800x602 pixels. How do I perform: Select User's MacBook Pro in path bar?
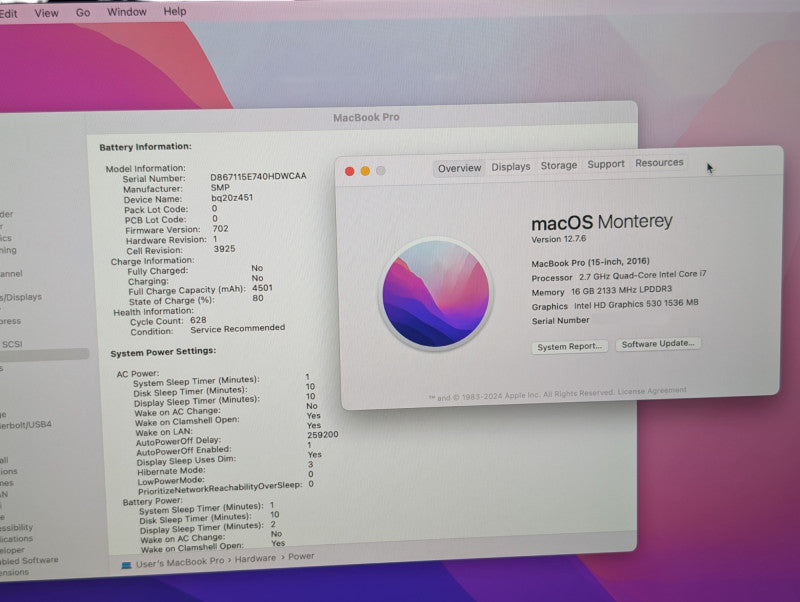[x=180, y=562]
